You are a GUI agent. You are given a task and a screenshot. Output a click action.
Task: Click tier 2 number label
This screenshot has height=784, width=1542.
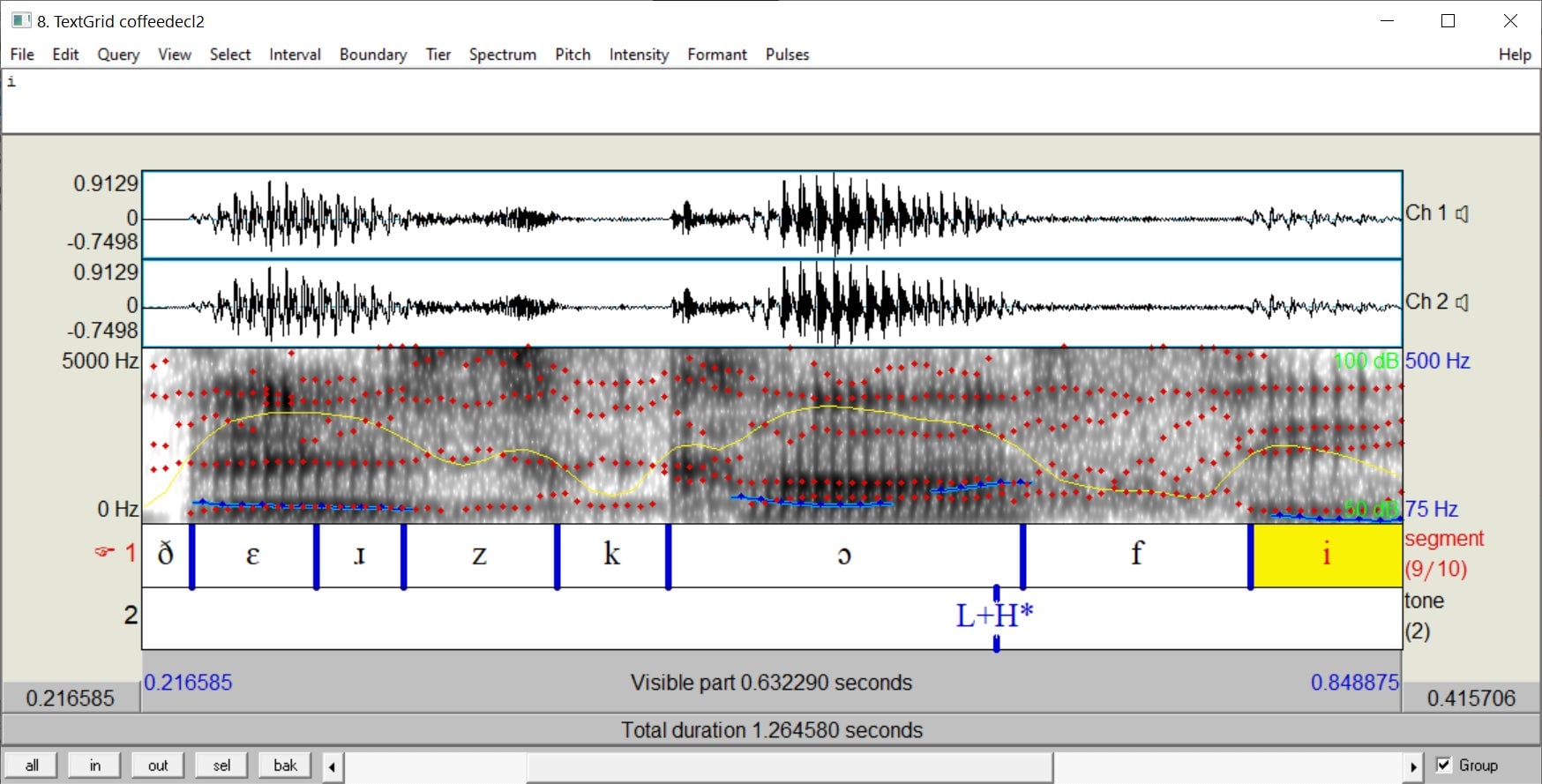click(x=131, y=615)
